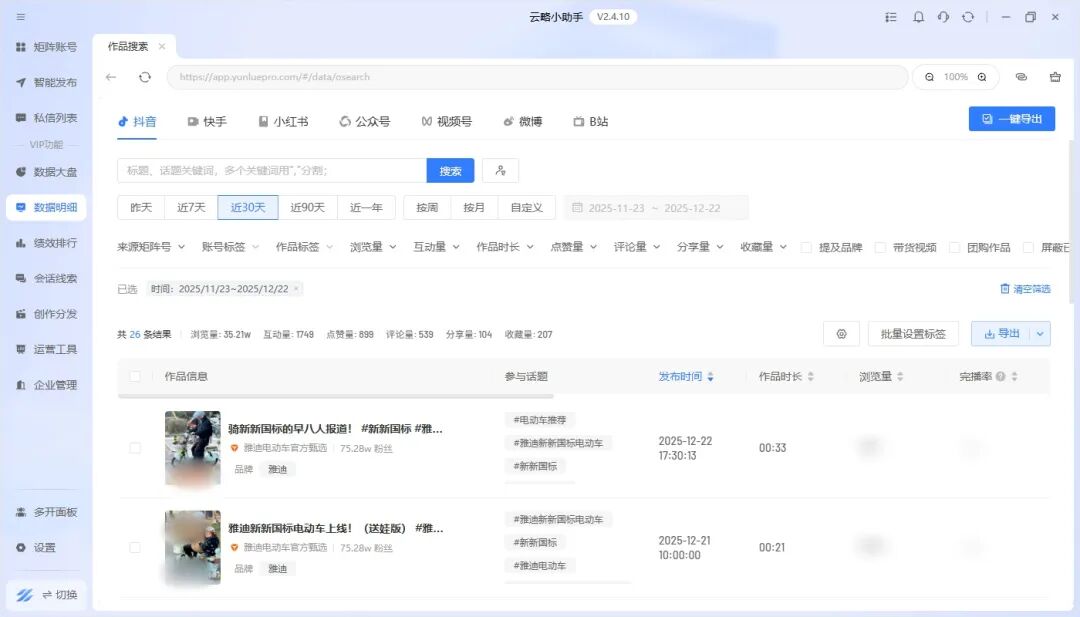1080x617 pixels.
Task: Click the 一键导出 button
Action: pos(1011,119)
